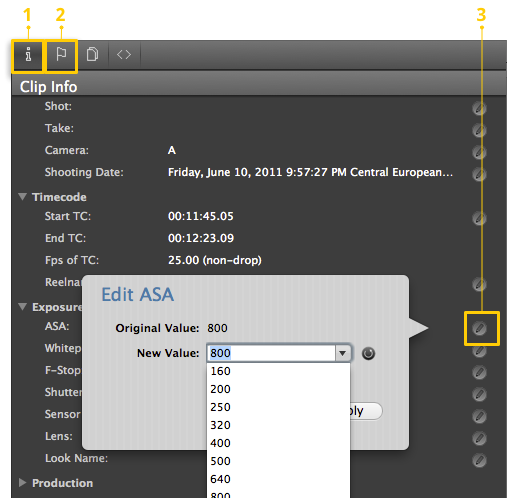Open the documents copy tab
This screenshot has height=498, width=510.
(92, 54)
